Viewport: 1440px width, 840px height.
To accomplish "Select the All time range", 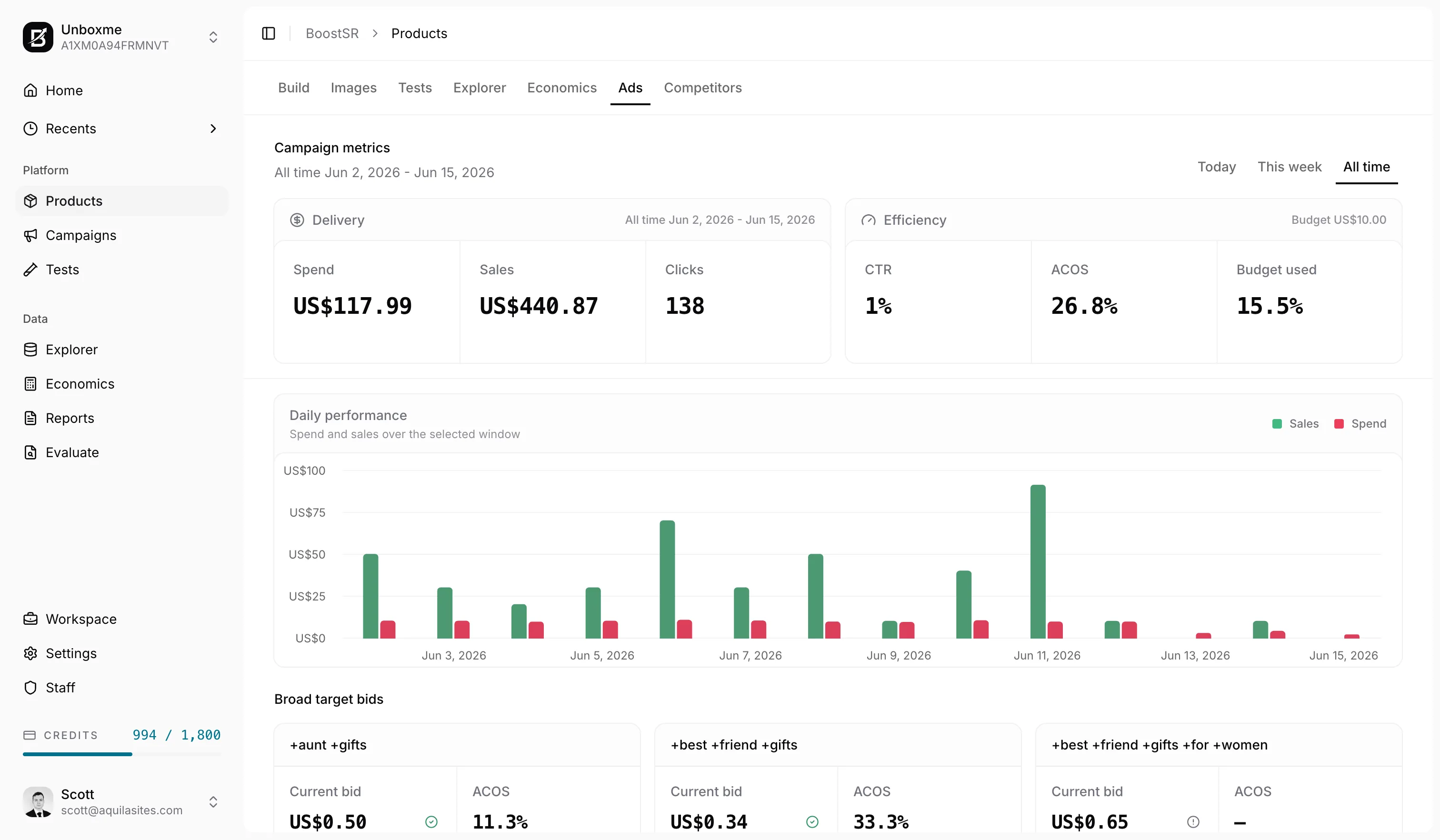I will [1366, 167].
